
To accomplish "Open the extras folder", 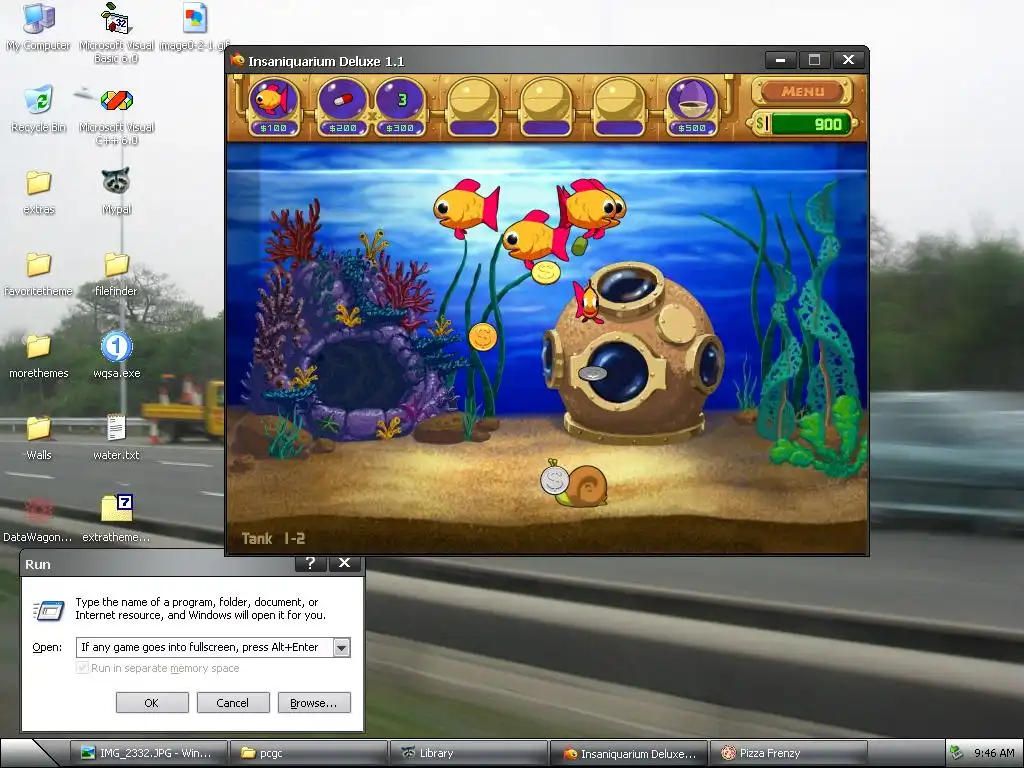I will click(x=39, y=192).
